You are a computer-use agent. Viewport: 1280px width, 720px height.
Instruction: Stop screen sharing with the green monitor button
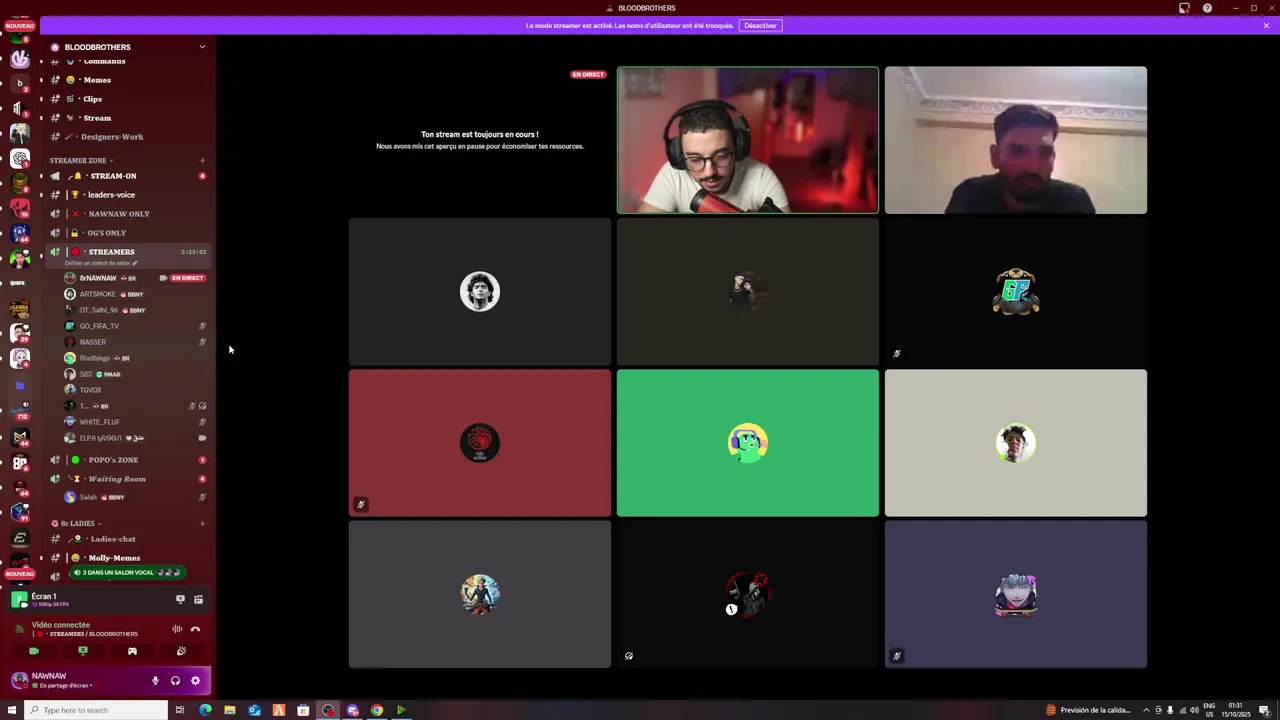point(83,651)
